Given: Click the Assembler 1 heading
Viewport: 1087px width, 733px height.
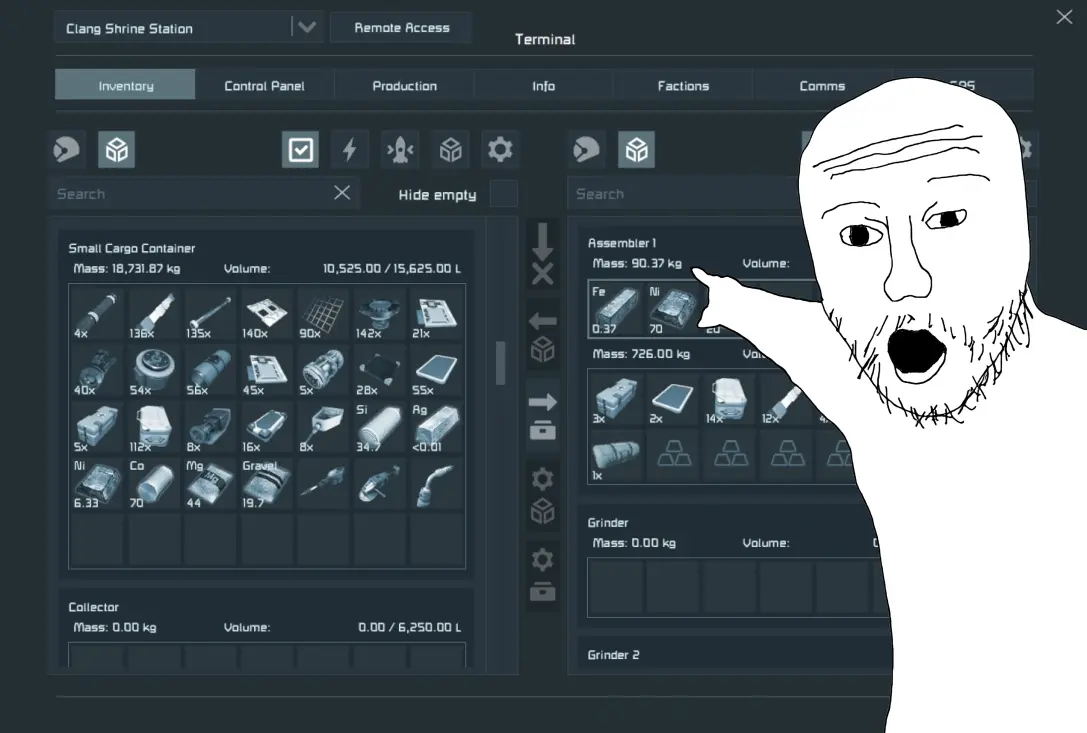Looking at the screenshot, I should click(622, 243).
